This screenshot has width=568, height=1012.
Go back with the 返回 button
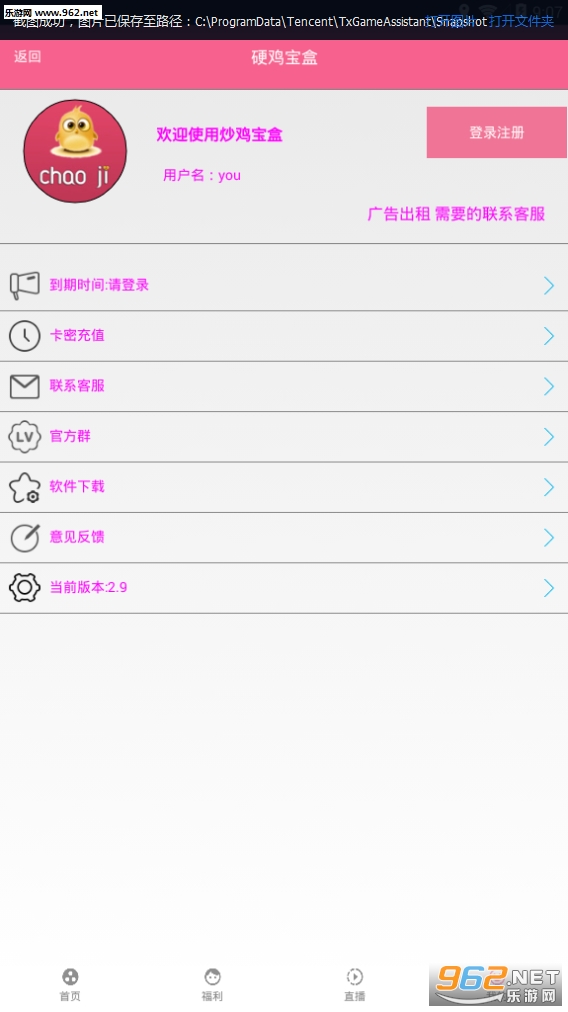(28, 57)
